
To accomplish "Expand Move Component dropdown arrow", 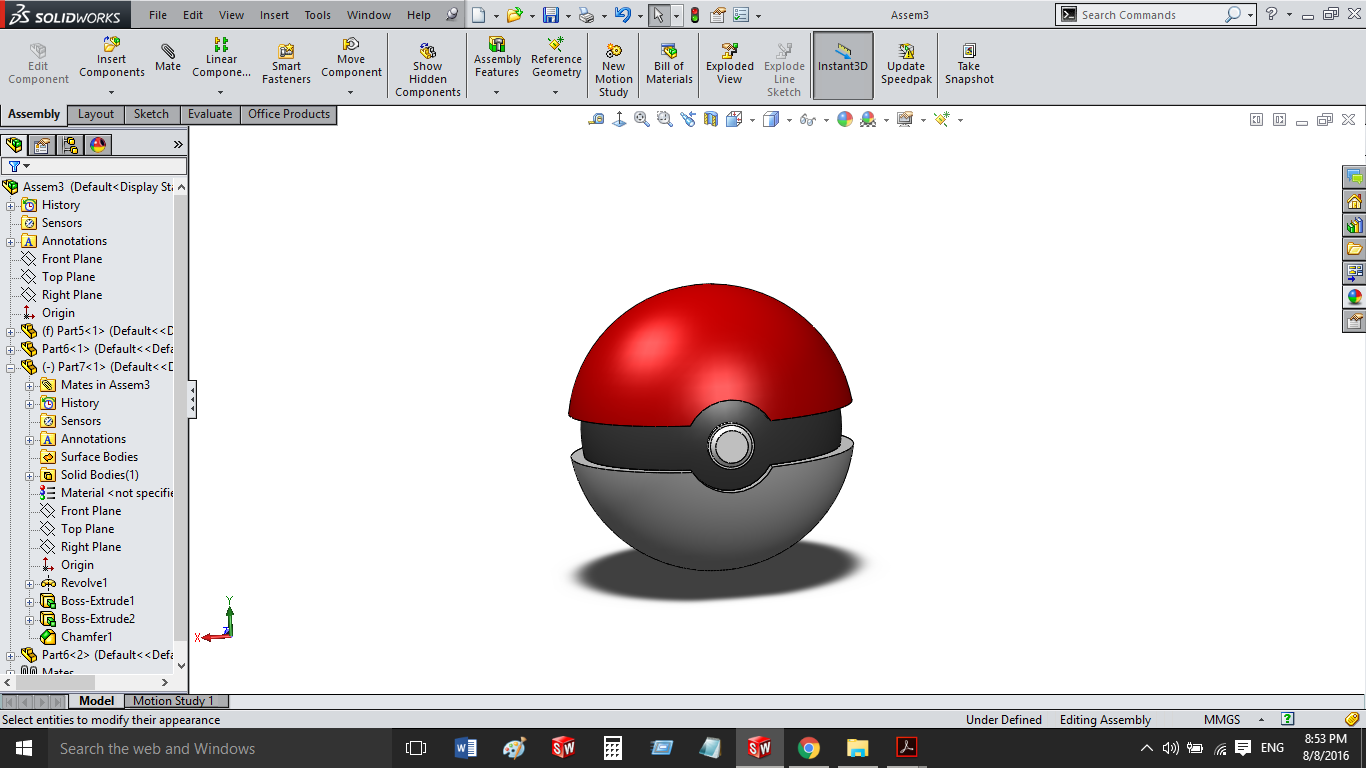I will pos(351,93).
